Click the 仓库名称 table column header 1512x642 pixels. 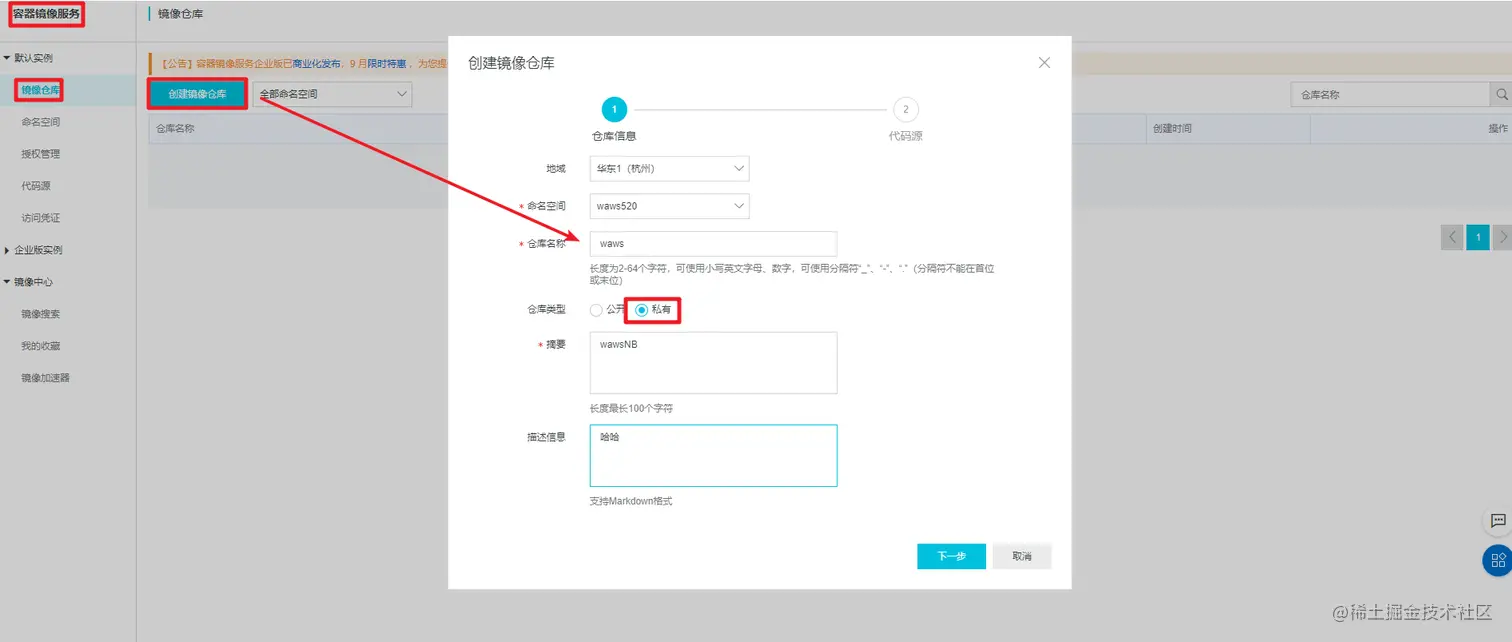(x=174, y=129)
